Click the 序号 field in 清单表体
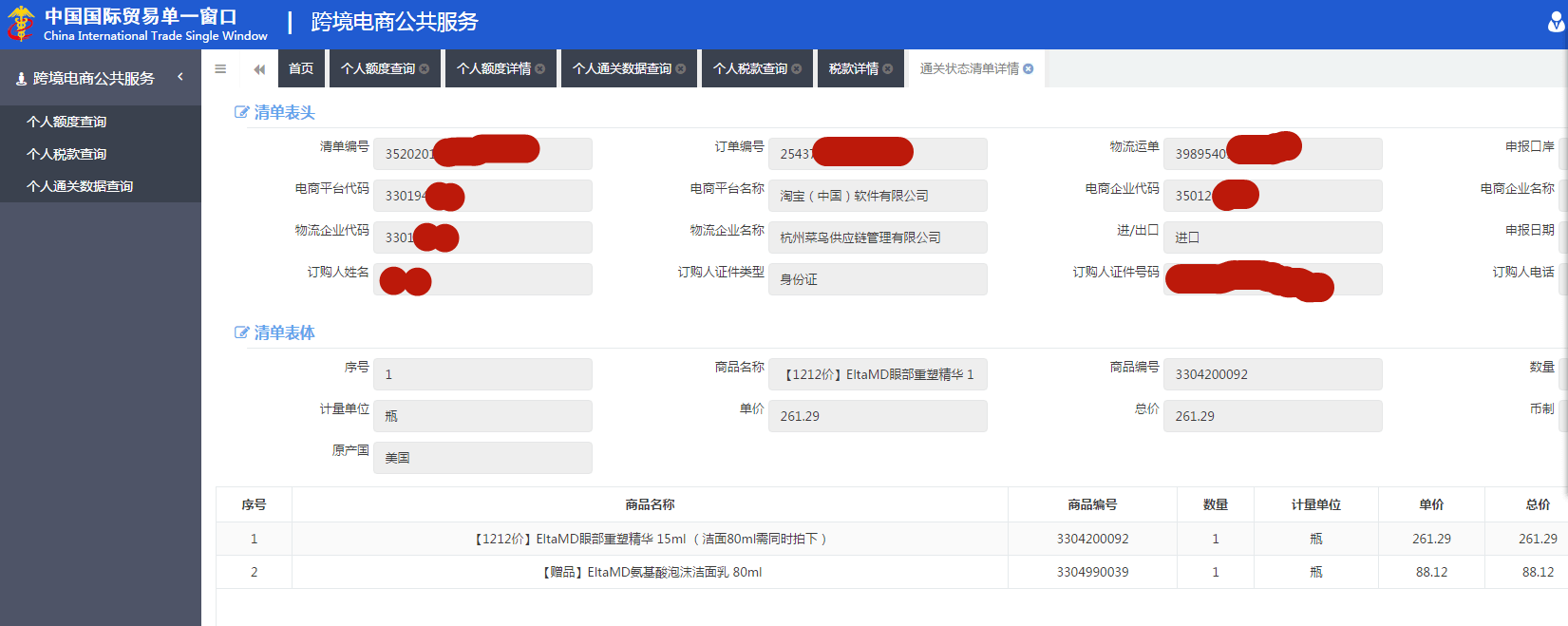 tap(482, 374)
